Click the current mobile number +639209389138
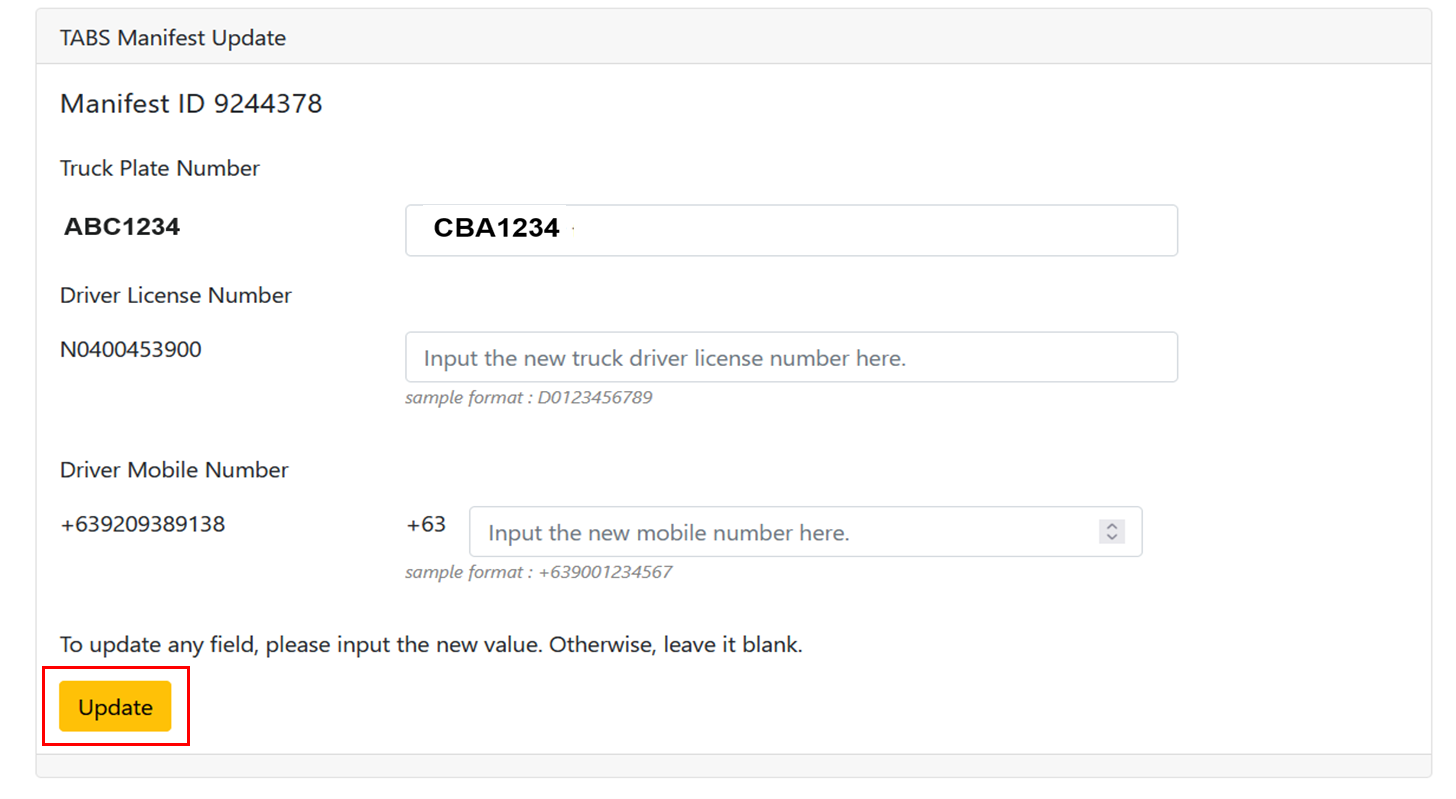Image resolution: width=1456 pixels, height=799 pixels. (142, 524)
